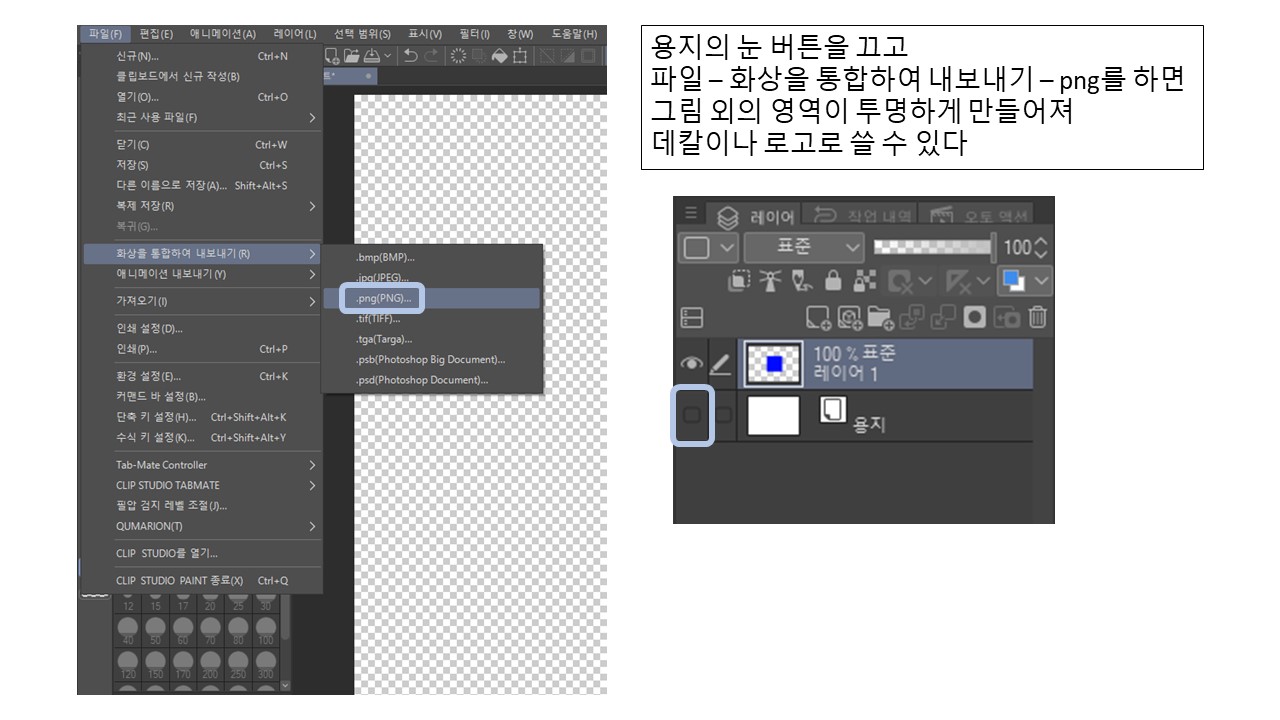Toggle clip to layer below icon
Image resolution: width=1280 pixels, height=720 pixels.
740,280
